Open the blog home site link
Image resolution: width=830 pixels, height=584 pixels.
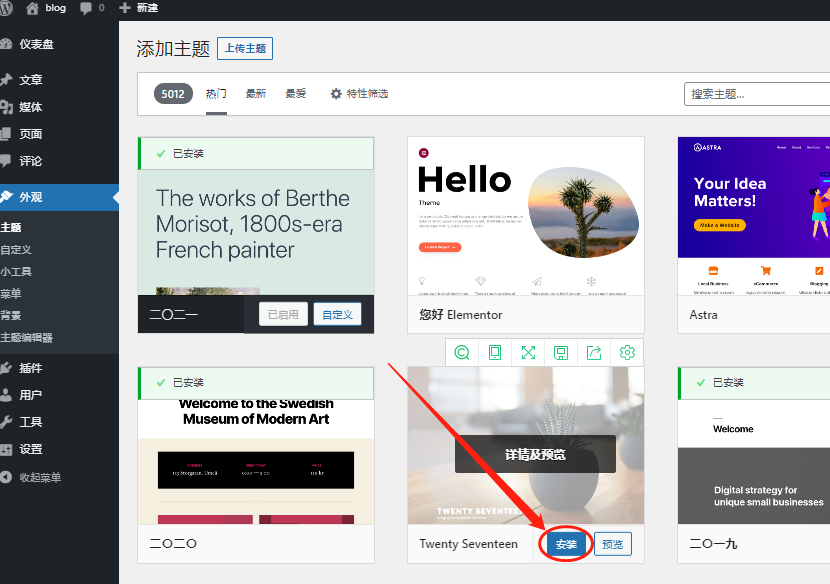pos(46,8)
